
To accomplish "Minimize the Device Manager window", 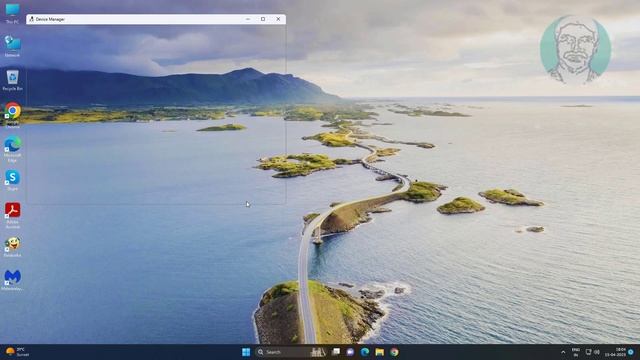I will click(248, 19).
